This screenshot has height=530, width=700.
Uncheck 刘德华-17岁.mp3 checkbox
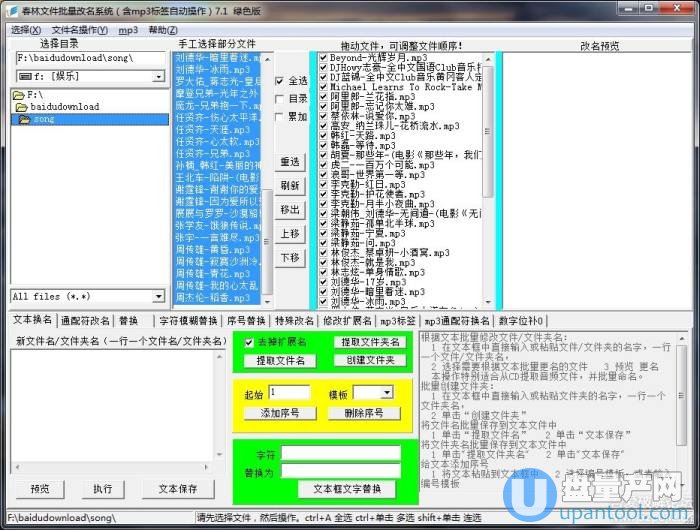click(x=324, y=282)
